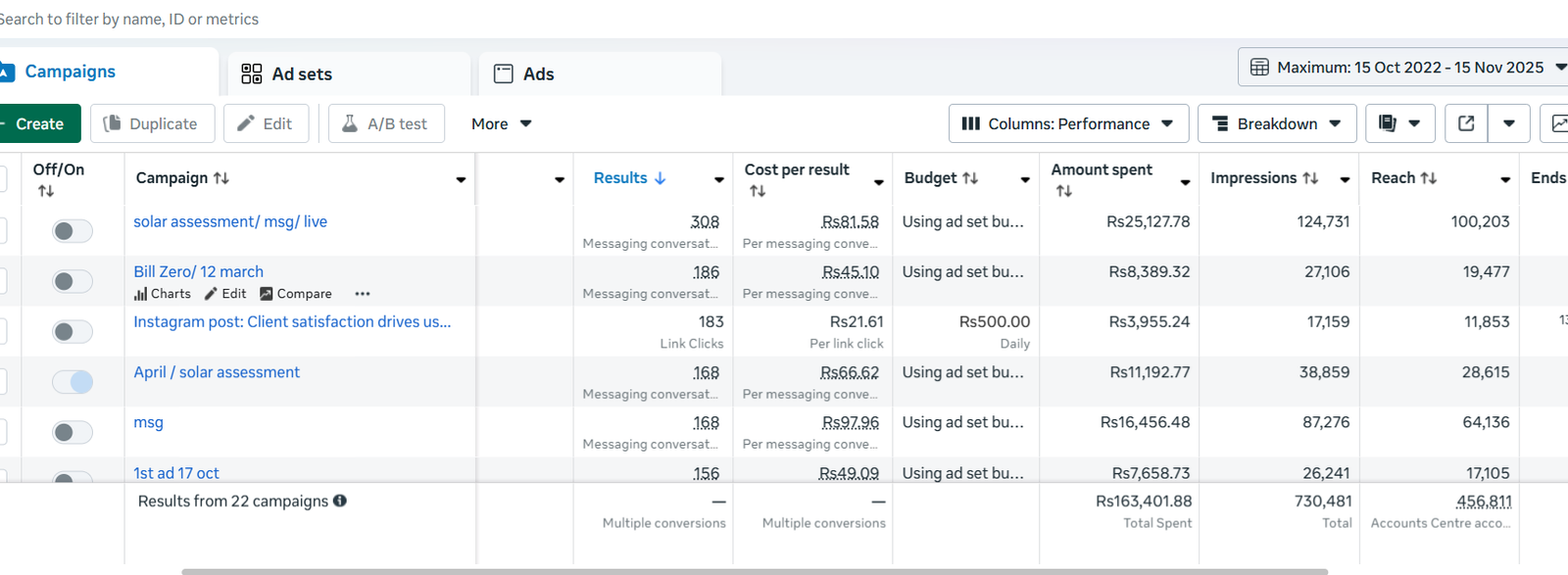Screen dimensions: 1568x575
Task: Switch to the Ad sets tab
Action: pyautogui.click(x=301, y=74)
